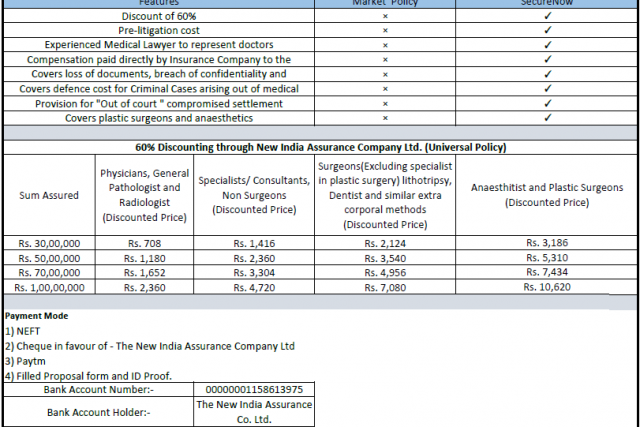Click the Rs. 30,00,000 sum assured cell
The image size is (640, 427).
(x=49, y=243)
